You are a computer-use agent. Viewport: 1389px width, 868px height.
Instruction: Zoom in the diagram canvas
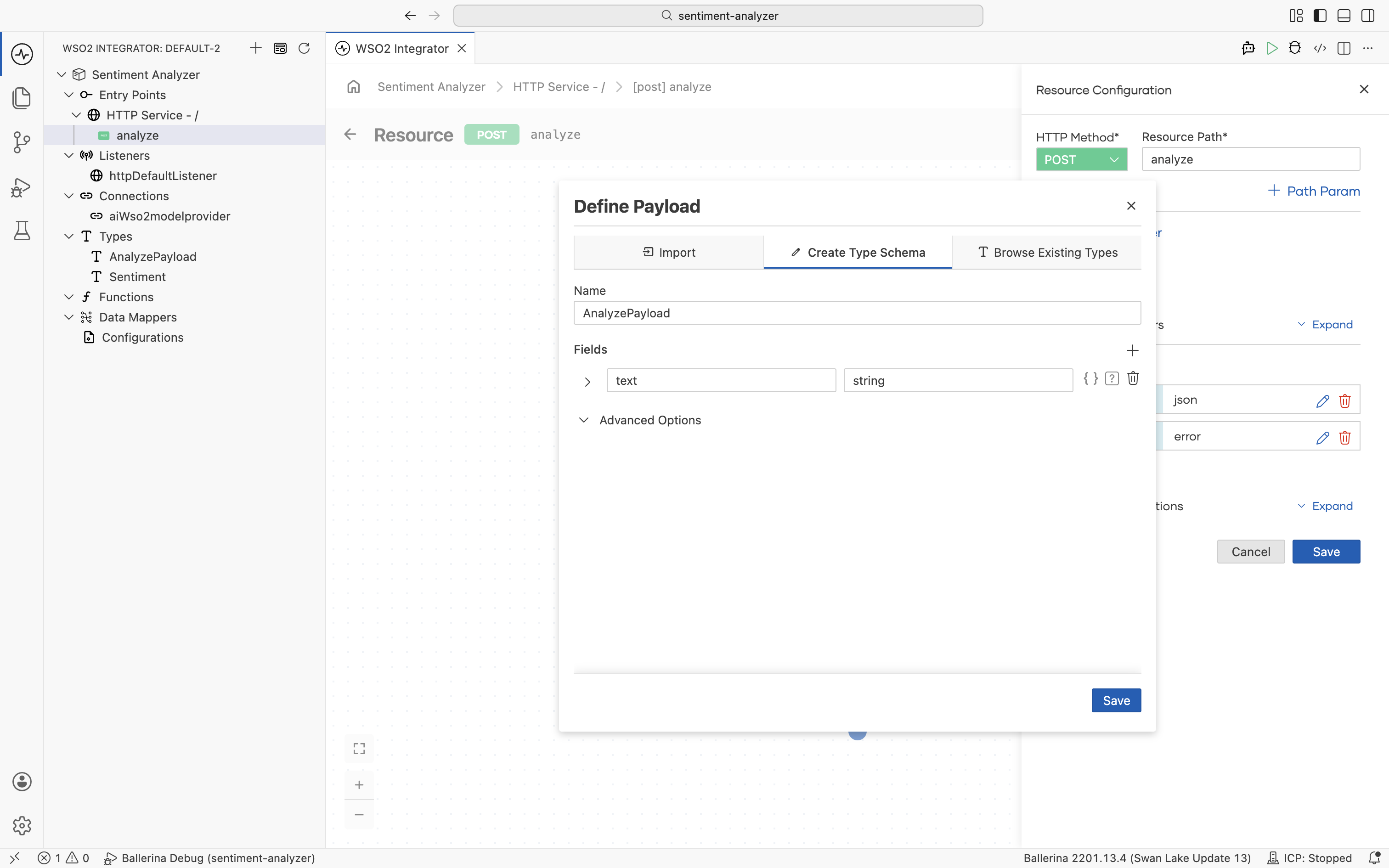click(x=359, y=785)
